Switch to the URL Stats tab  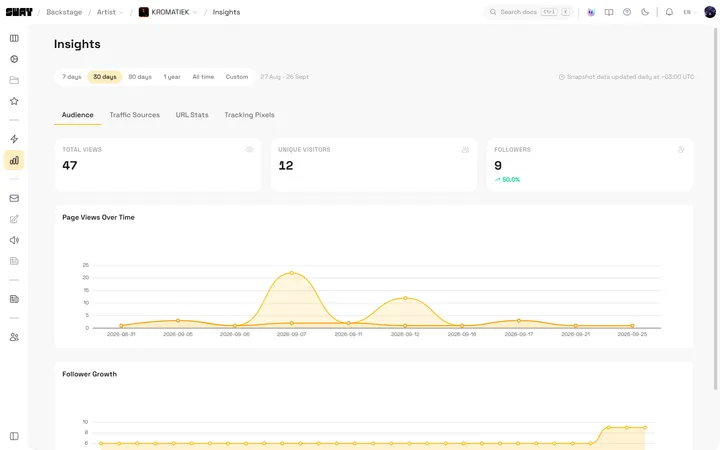192,115
